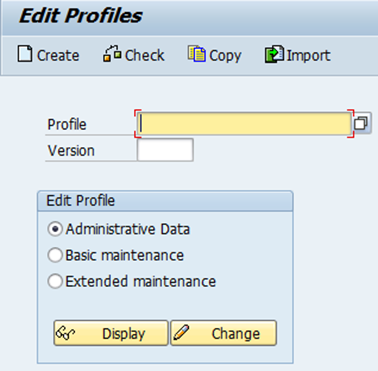The height and width of the screenshot is (371, 378).
Task: Focus the yellow Profile input field
Action: tap(244, 123)
